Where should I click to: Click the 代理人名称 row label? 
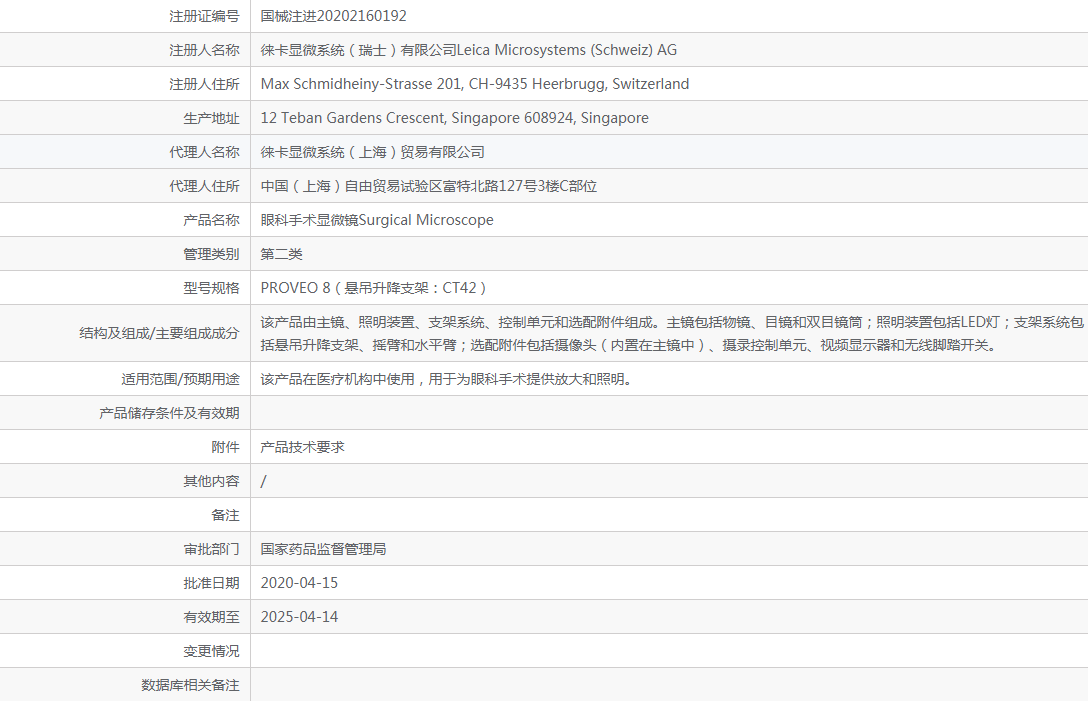click(x=204, y=152)
